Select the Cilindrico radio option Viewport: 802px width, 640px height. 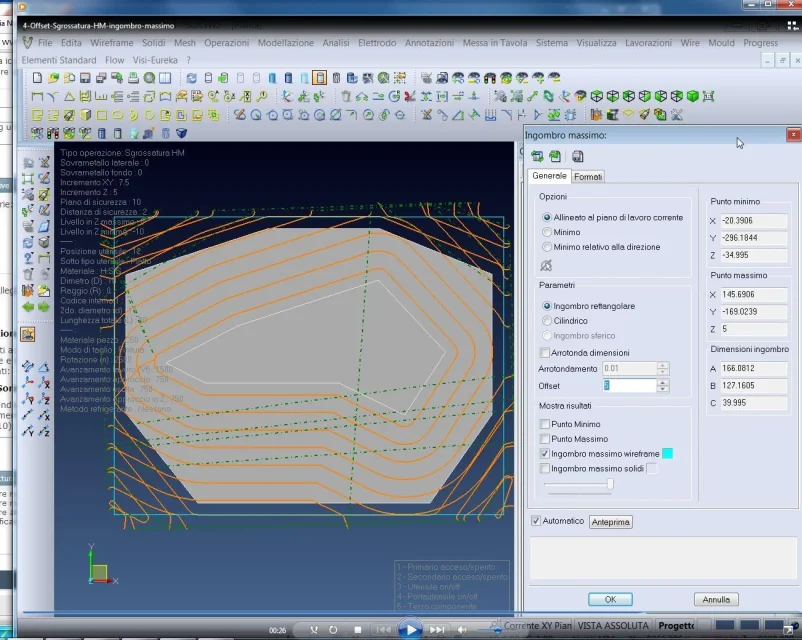tap(547, 321)
